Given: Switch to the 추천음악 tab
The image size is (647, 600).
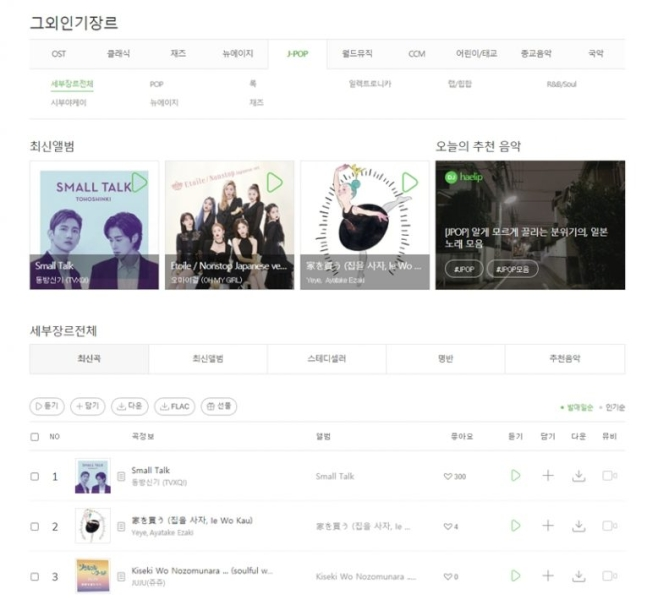Looking at the screenshot, I should [x=564, y=359].
